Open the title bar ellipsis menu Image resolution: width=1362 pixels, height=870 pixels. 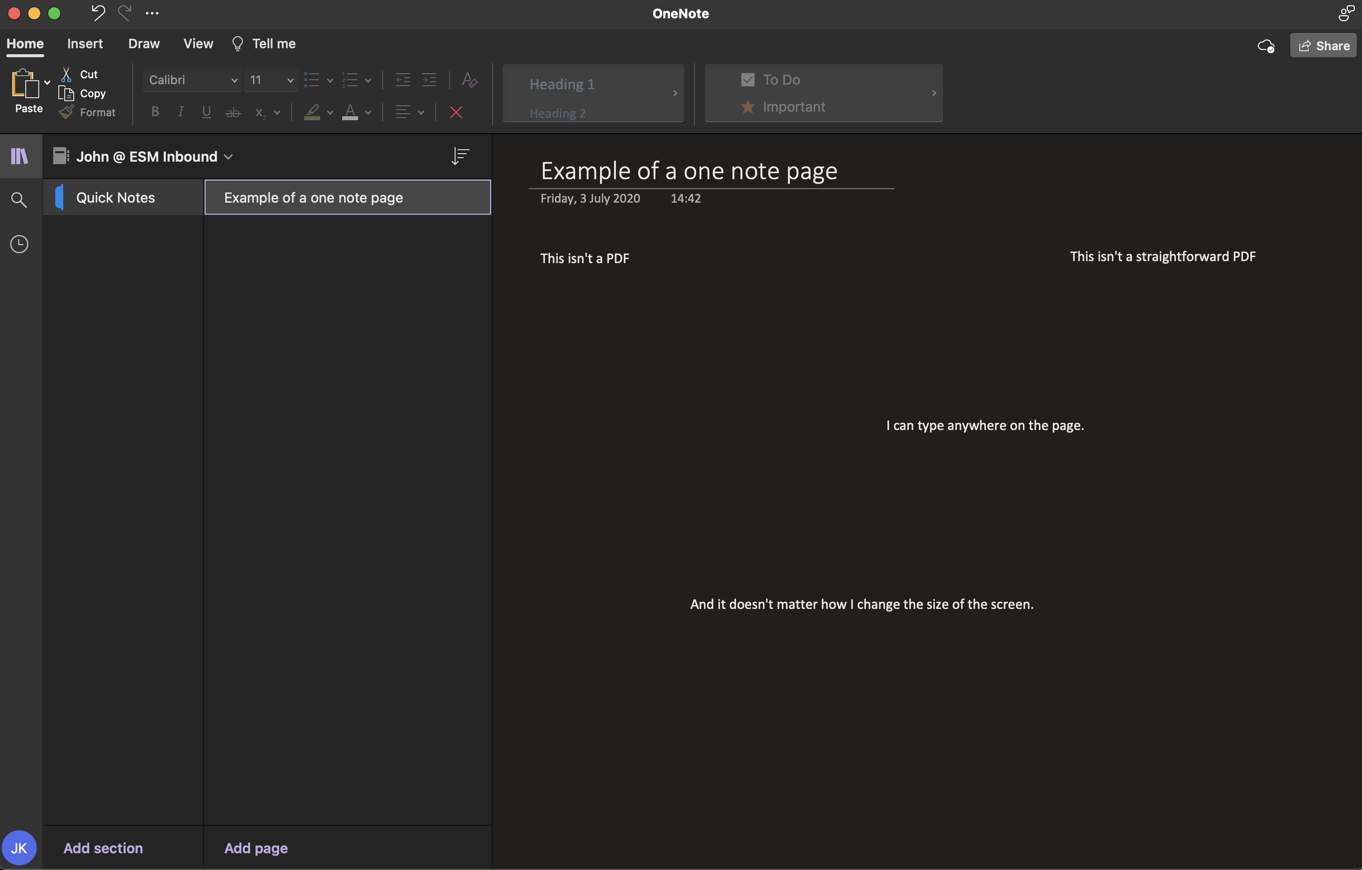tap(152, 13)
